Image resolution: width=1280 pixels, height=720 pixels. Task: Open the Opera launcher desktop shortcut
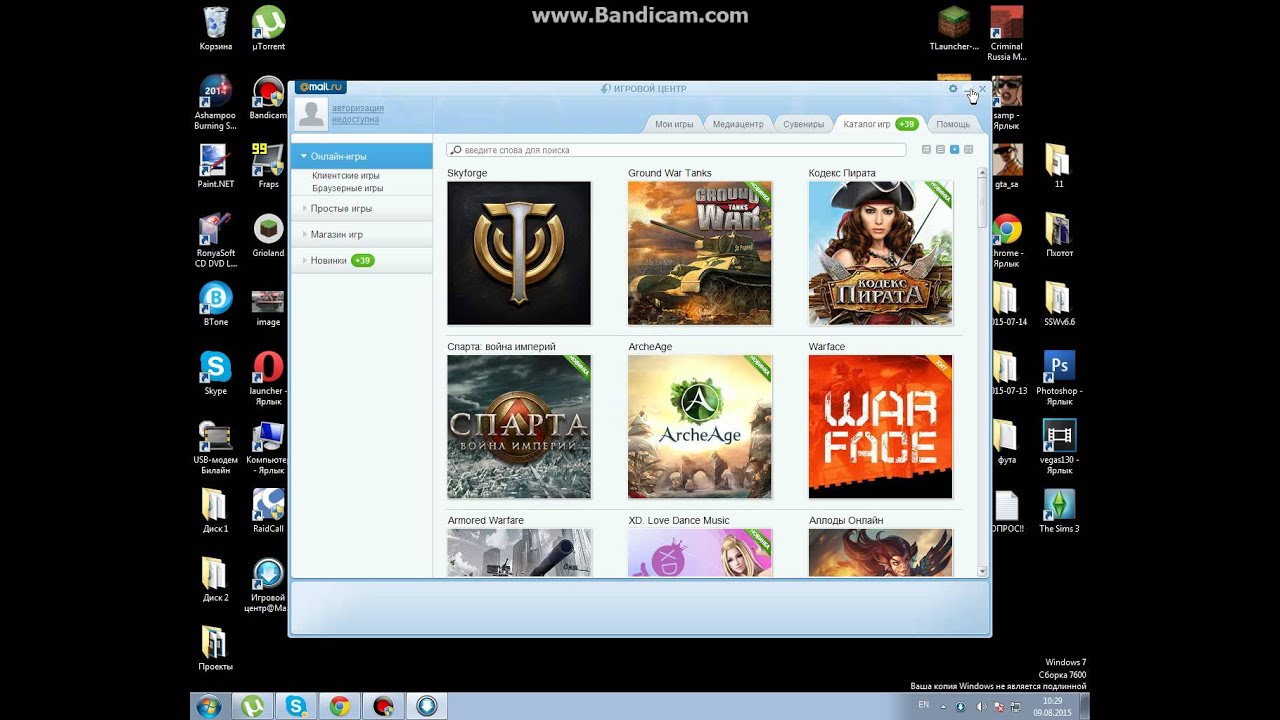268,378
